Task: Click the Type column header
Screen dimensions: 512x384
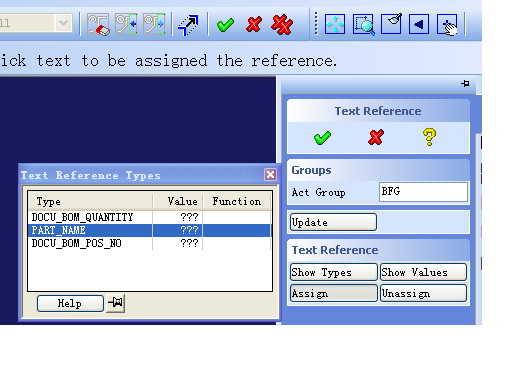Action: click(90, 201)
